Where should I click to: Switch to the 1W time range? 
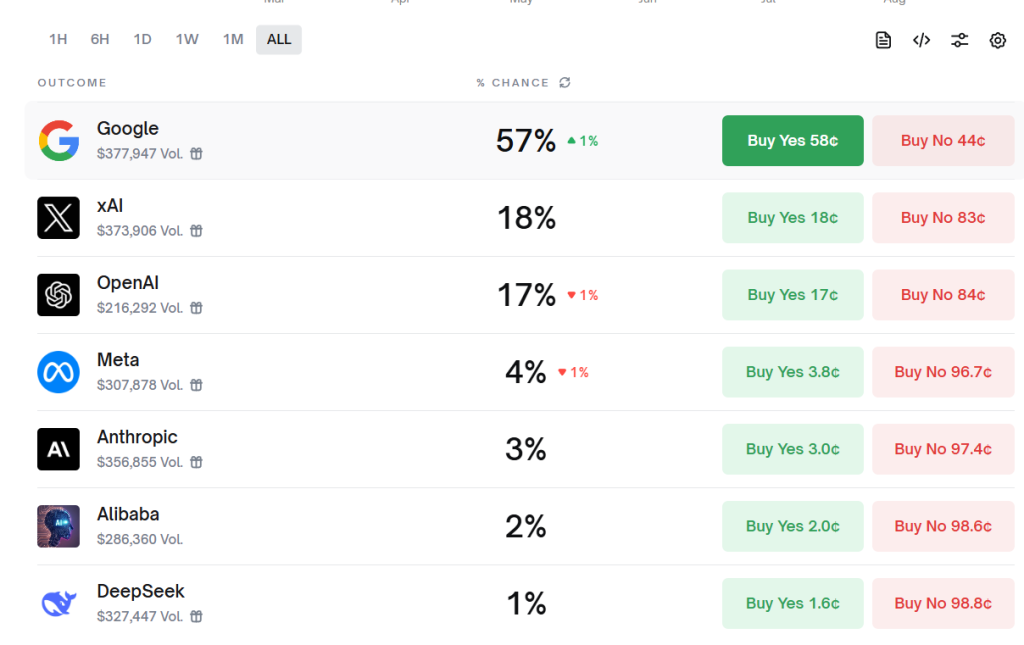(187, 40)
